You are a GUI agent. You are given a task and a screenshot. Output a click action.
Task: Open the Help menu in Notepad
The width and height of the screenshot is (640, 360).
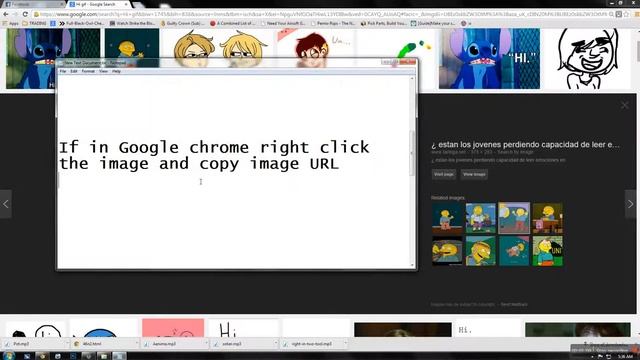(116, 71)
